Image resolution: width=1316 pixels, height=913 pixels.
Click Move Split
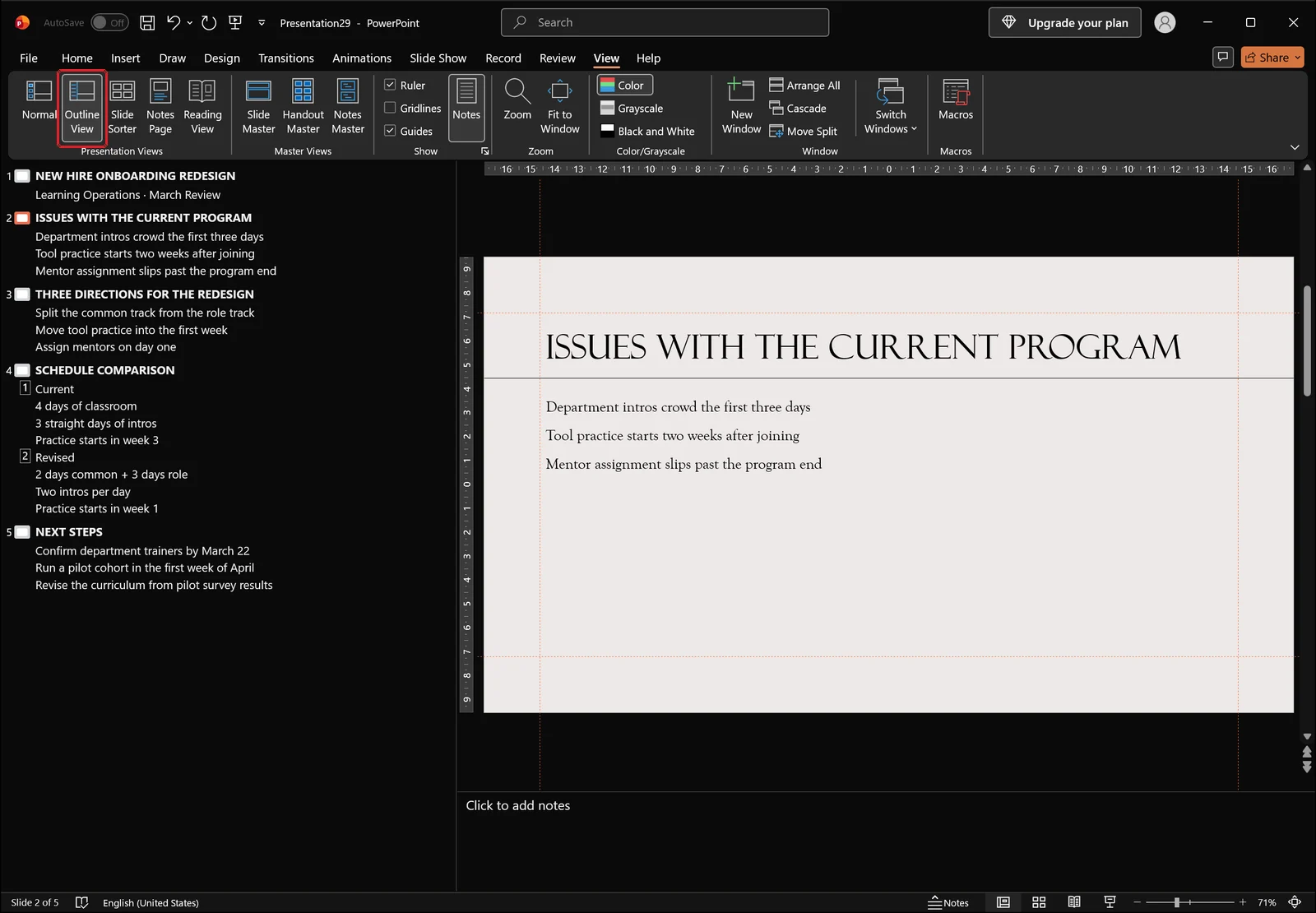click(x=803, y=132)
